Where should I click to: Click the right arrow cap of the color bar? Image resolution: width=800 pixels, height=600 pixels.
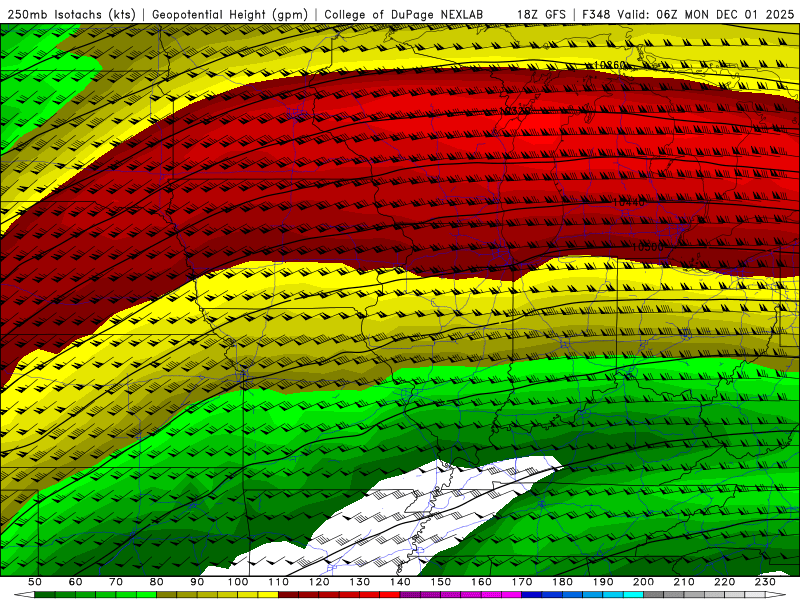click(x=776, y=594)
